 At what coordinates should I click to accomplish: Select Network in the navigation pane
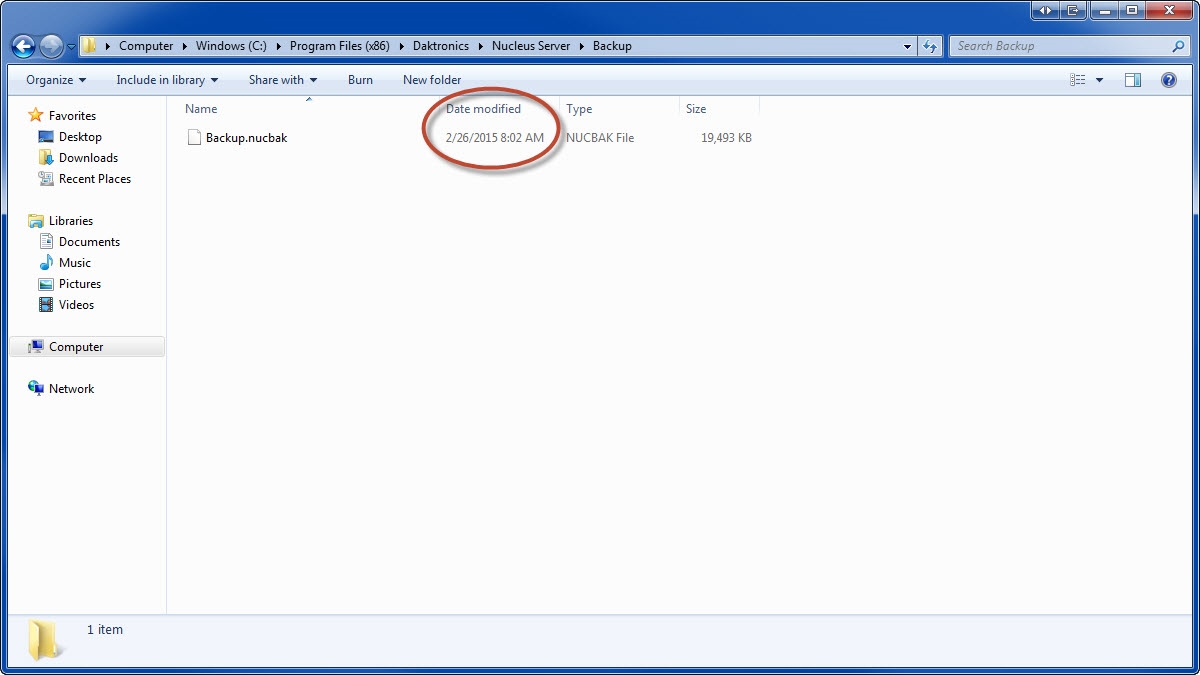coord(71,389)
